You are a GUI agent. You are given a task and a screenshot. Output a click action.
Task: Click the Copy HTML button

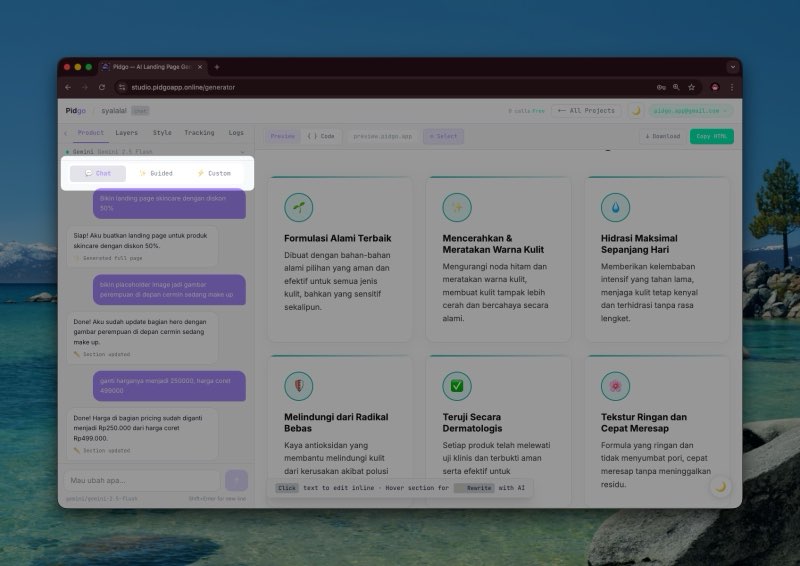(x=711, y=136)
